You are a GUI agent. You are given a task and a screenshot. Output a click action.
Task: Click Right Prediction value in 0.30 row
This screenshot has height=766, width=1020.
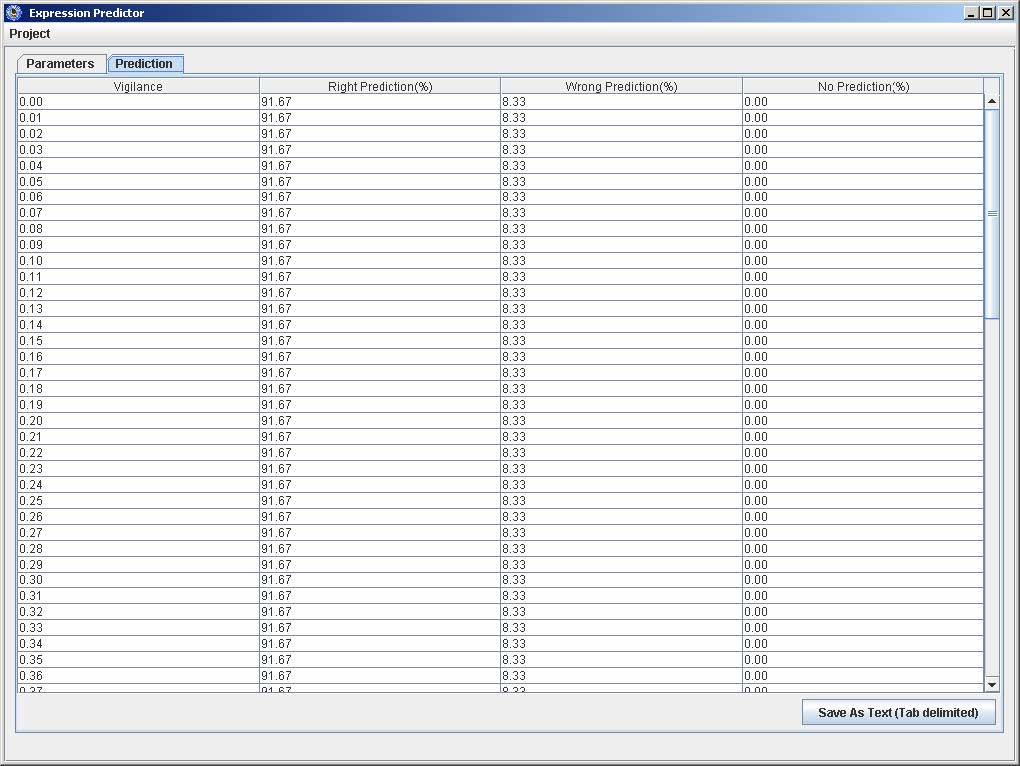tap(380, 580)
